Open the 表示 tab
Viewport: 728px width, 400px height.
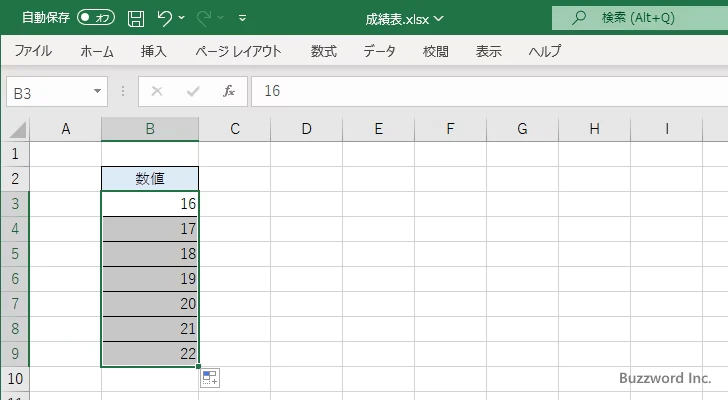click(488, 51)
